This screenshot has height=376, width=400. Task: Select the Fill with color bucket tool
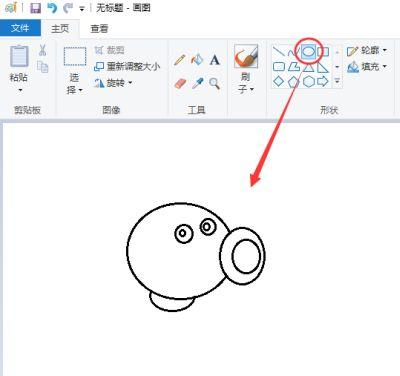tap(197, 60)
